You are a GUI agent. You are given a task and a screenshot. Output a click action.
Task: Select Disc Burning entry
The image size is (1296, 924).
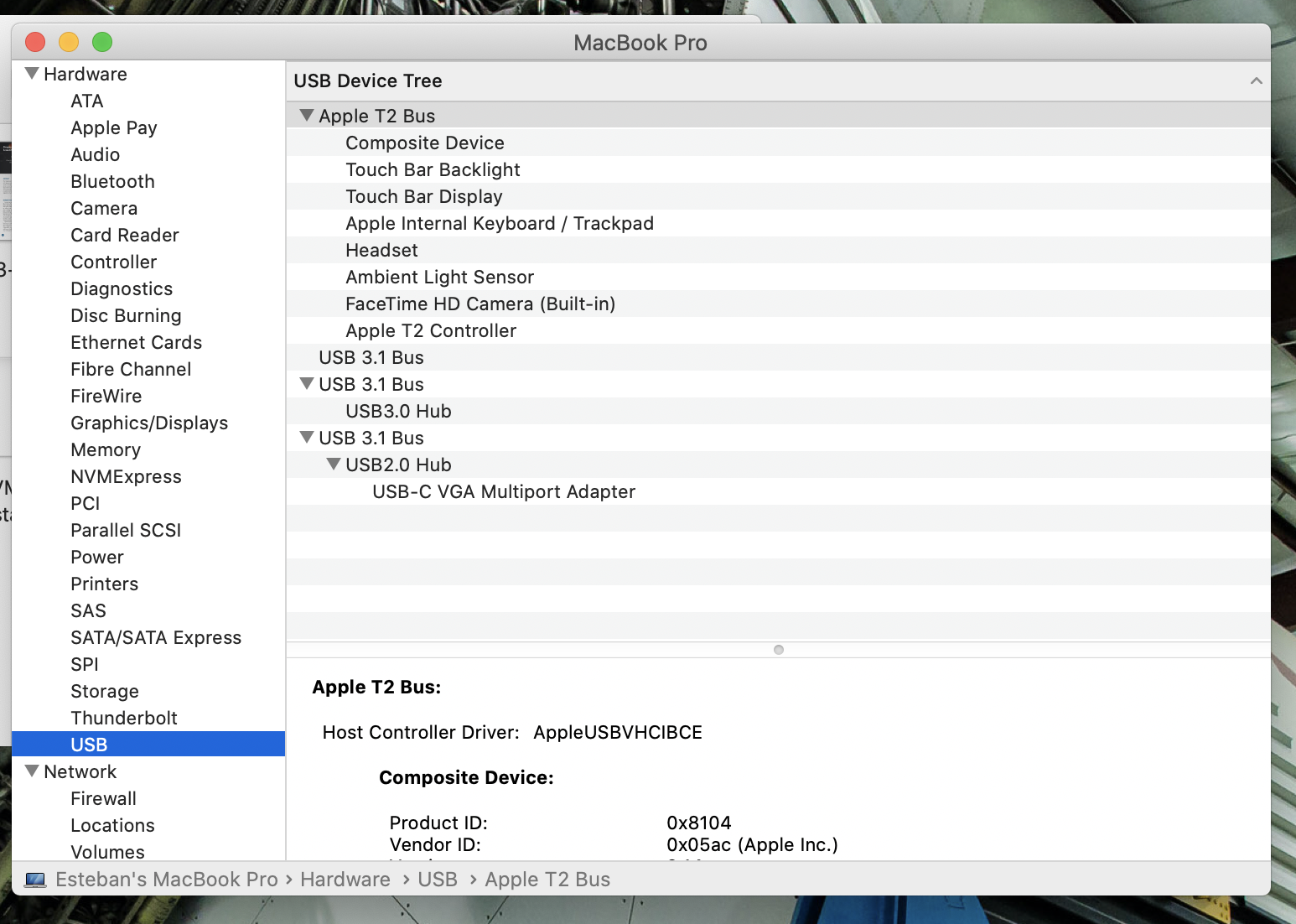pos(126,315)
